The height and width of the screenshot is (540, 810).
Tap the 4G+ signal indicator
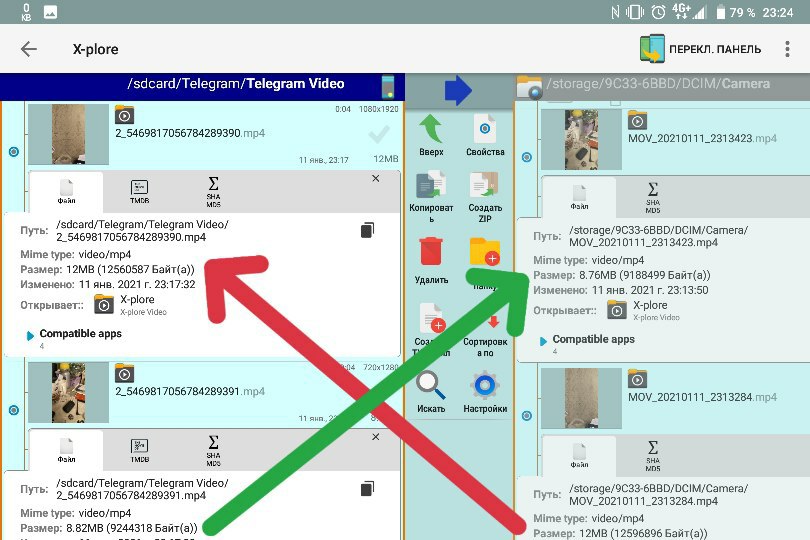click(689, 11)
